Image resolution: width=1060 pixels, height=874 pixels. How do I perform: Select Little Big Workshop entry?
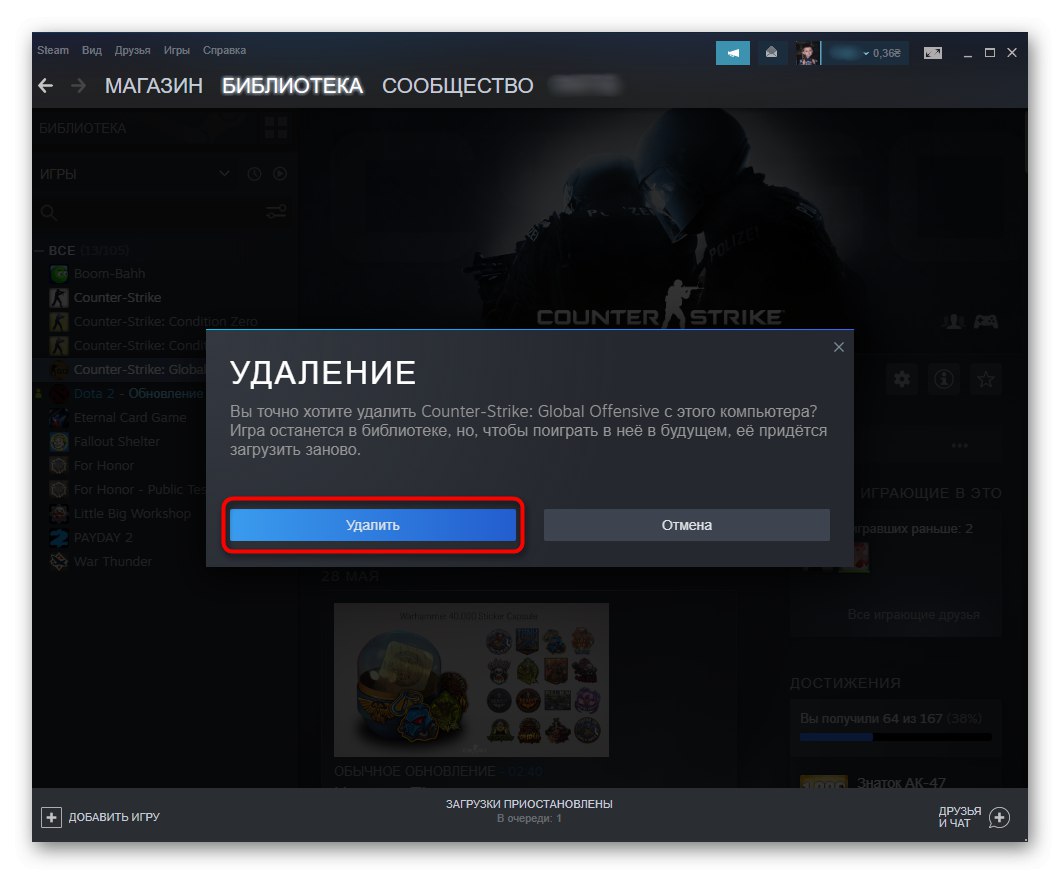132,514
